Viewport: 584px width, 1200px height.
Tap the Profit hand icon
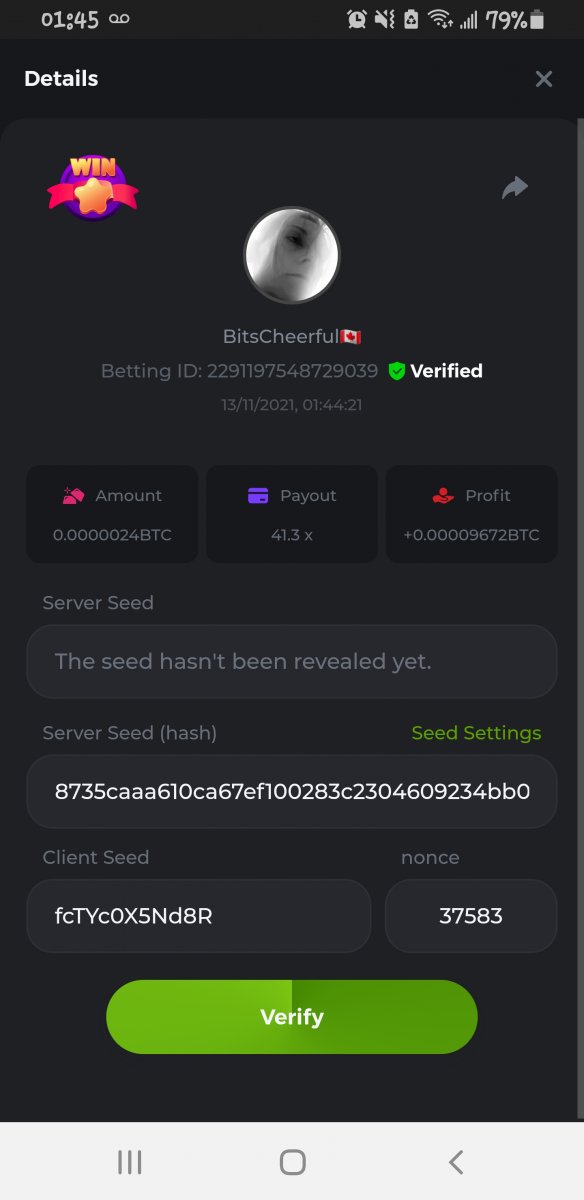pos(443,495)
